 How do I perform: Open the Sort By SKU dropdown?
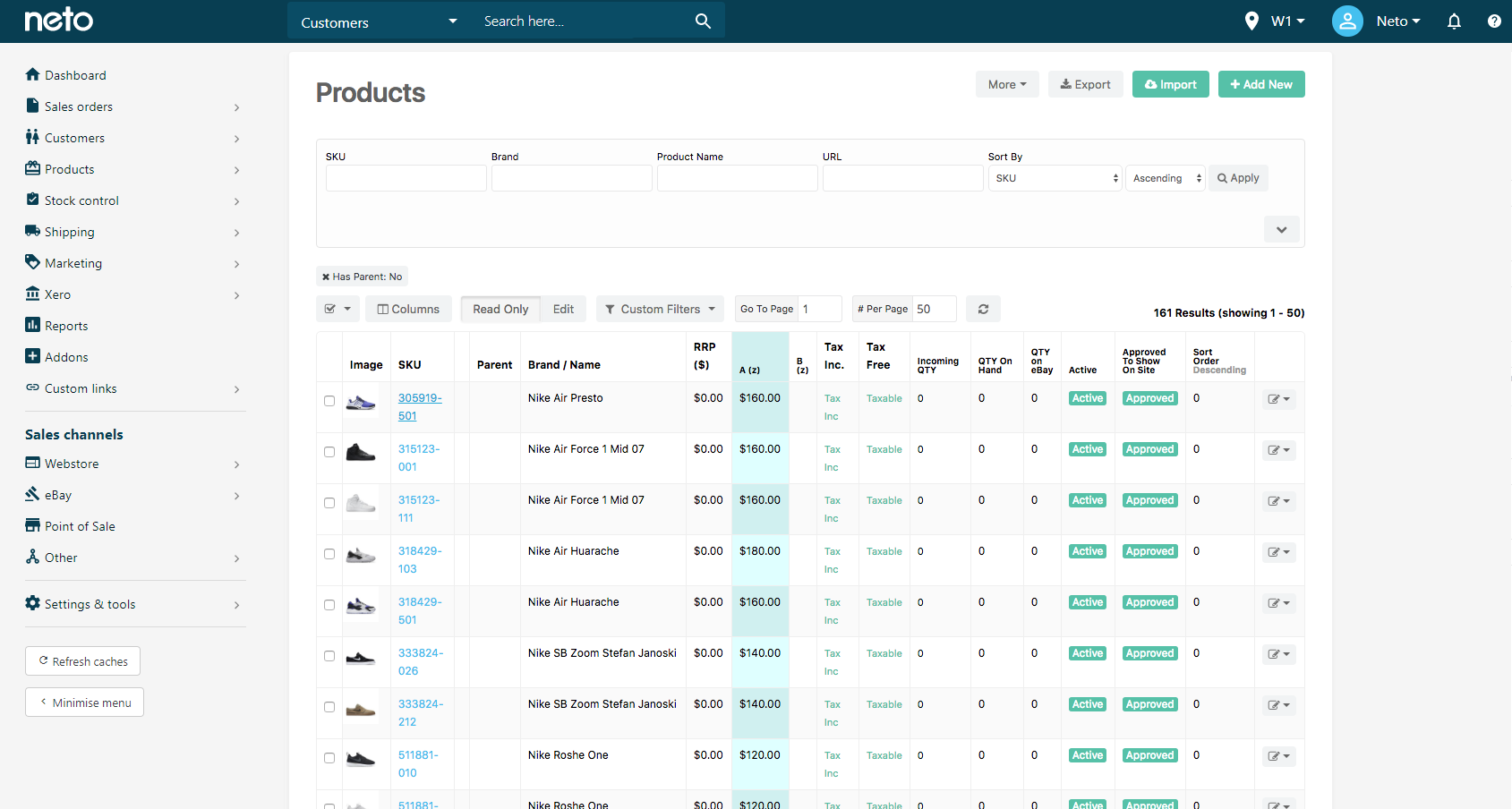tap(1055, 178)
